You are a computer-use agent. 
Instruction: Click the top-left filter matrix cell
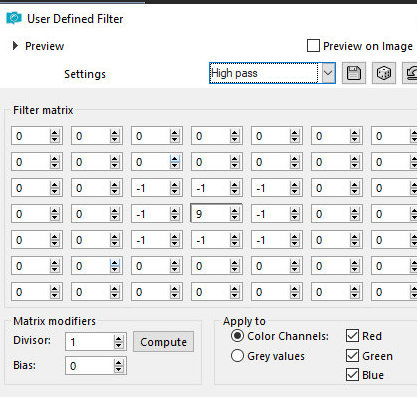point(30,136)
